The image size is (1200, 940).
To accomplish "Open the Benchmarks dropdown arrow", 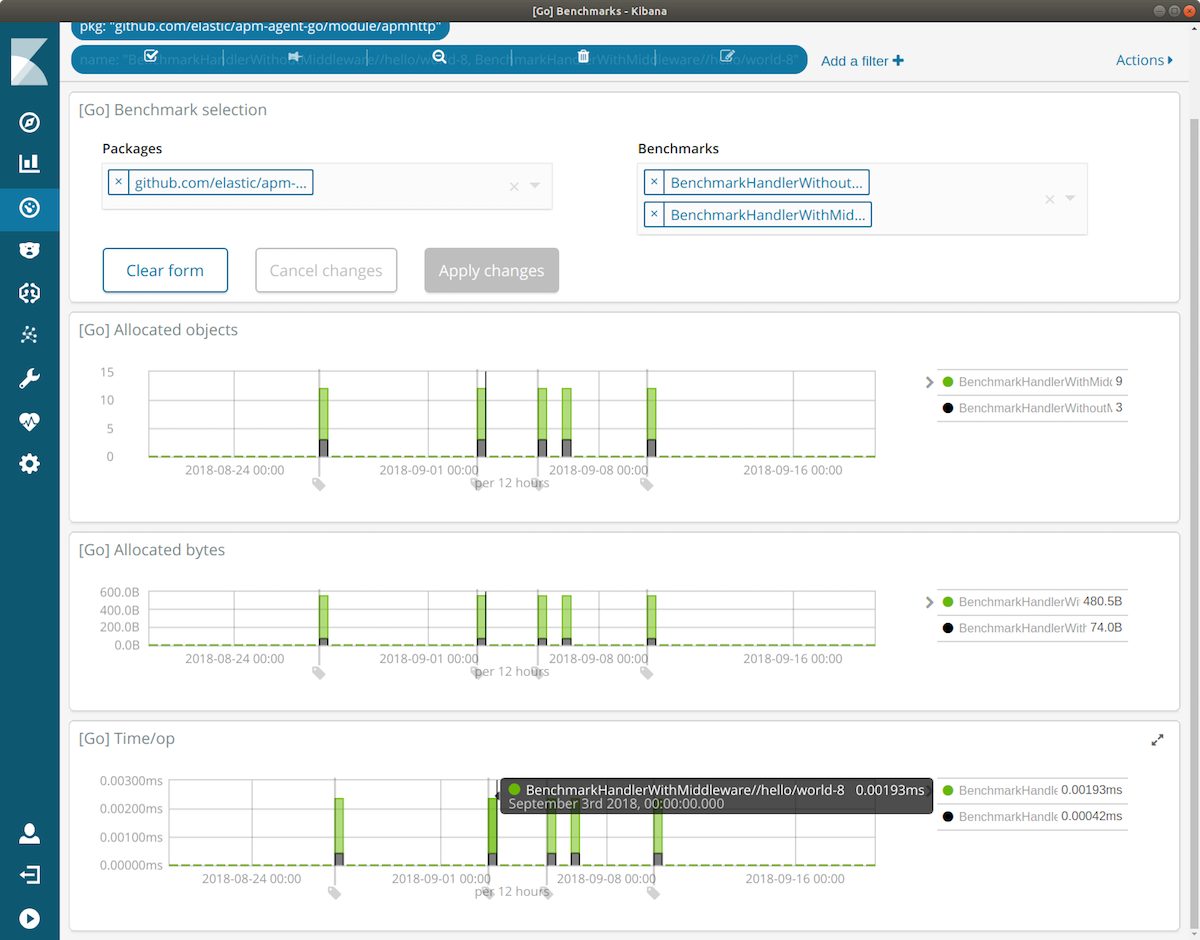I will pos(1070,198).
